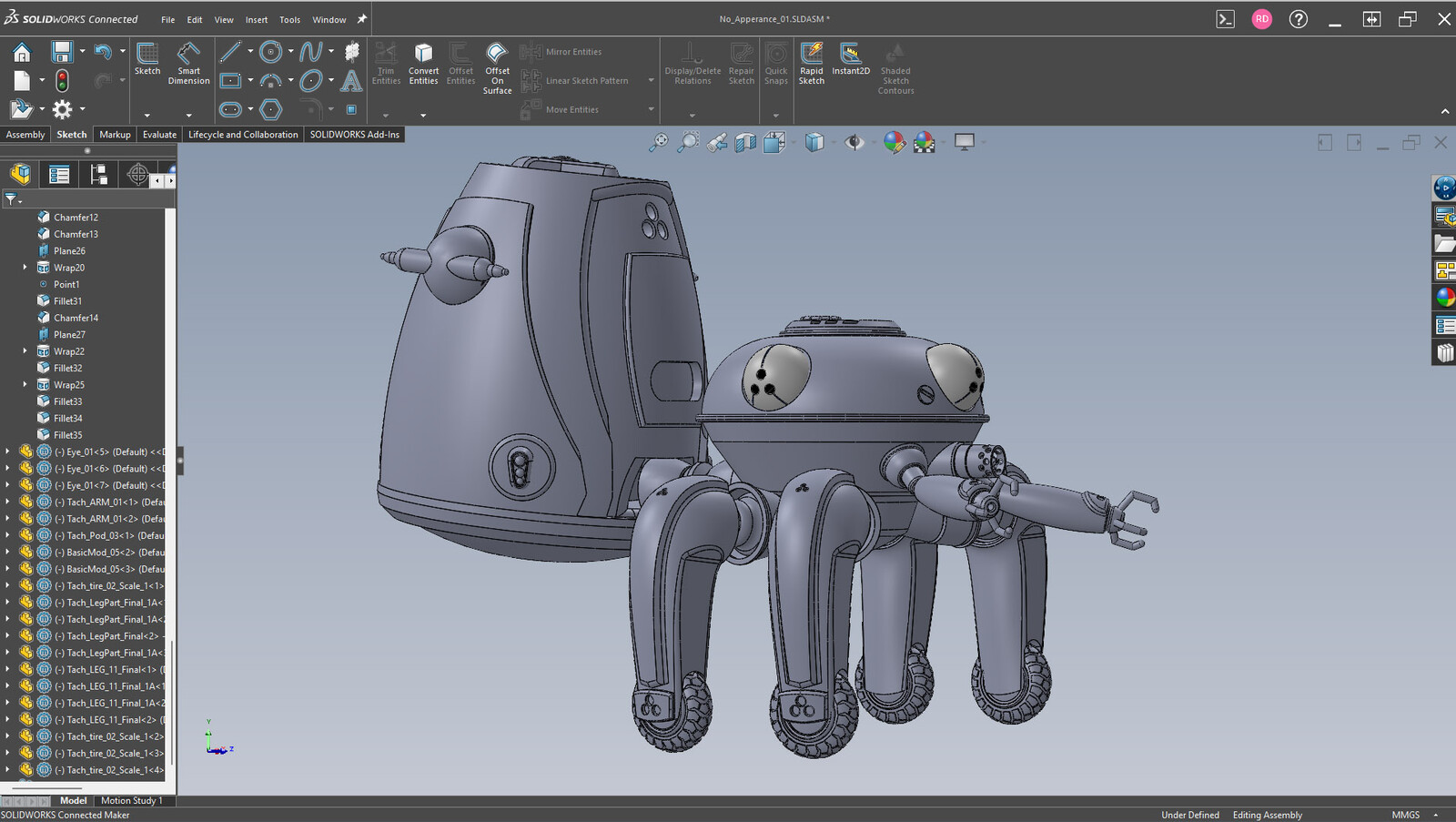This screenshot has height=822, width=1456.
Task: Pin the menu bar with the pushpin
Action: tap(361, 19)
